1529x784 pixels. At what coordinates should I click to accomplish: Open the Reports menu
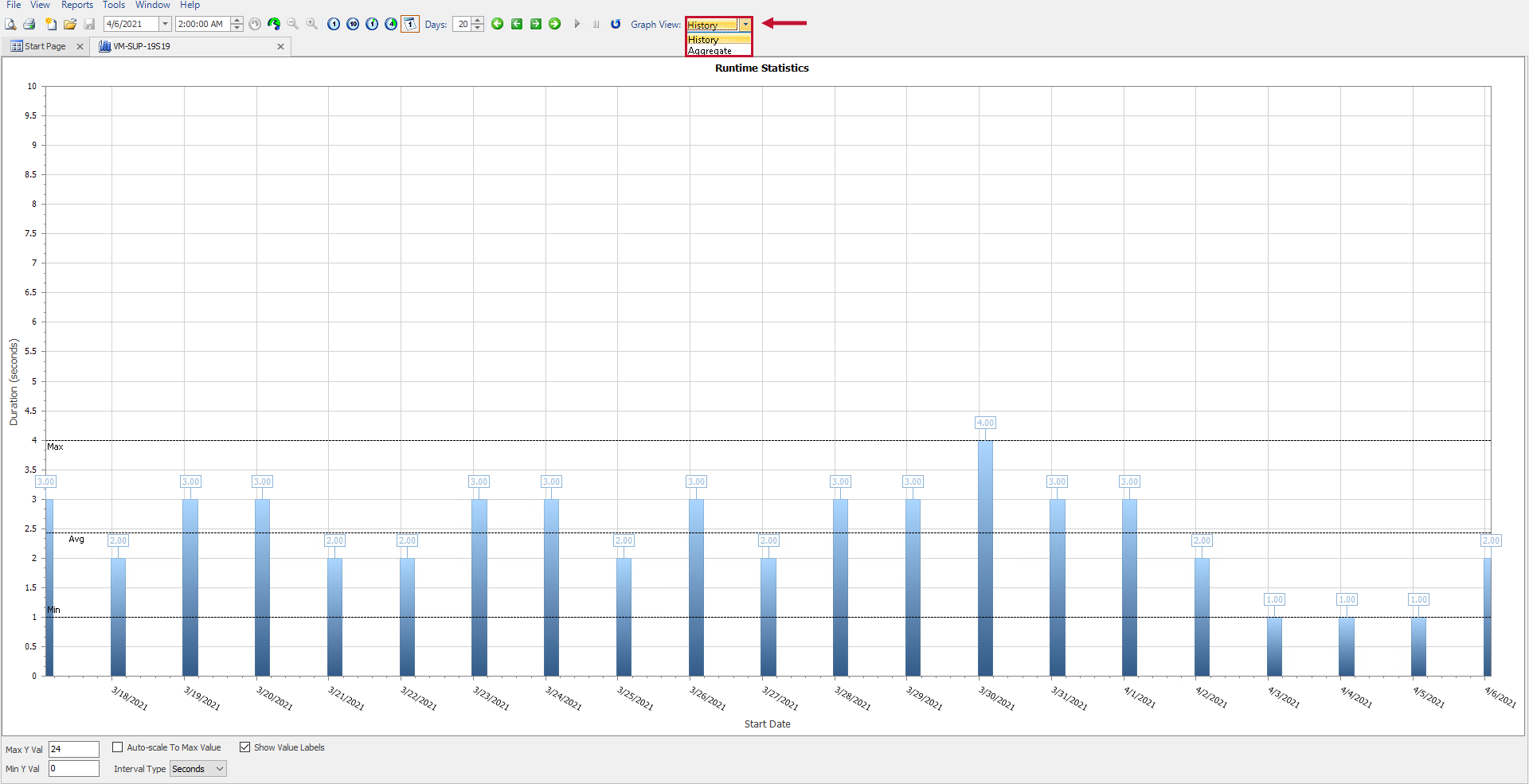click(x=77, y=5)
